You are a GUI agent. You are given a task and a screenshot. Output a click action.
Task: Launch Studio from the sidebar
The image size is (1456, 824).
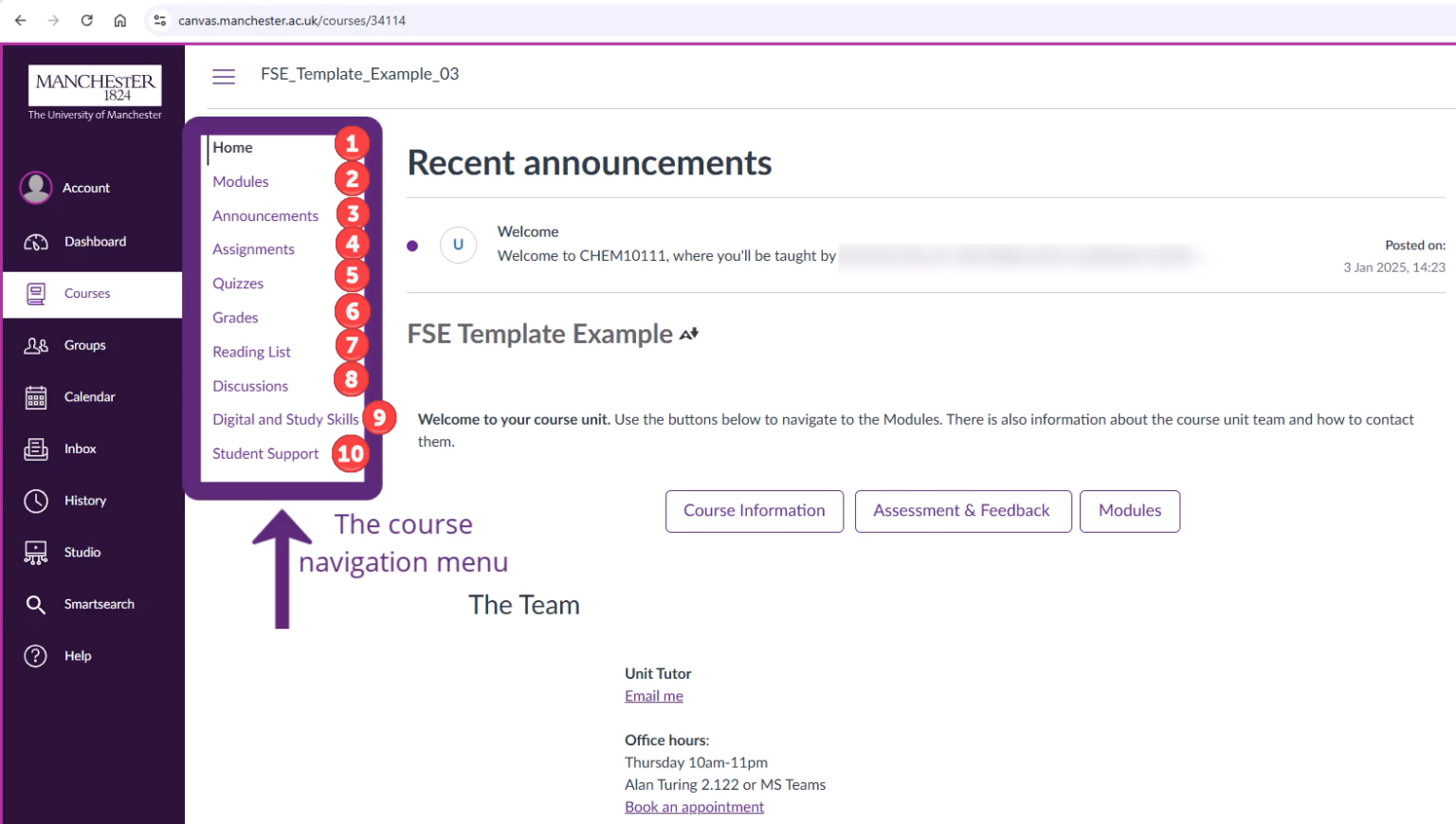click(35, 552)
